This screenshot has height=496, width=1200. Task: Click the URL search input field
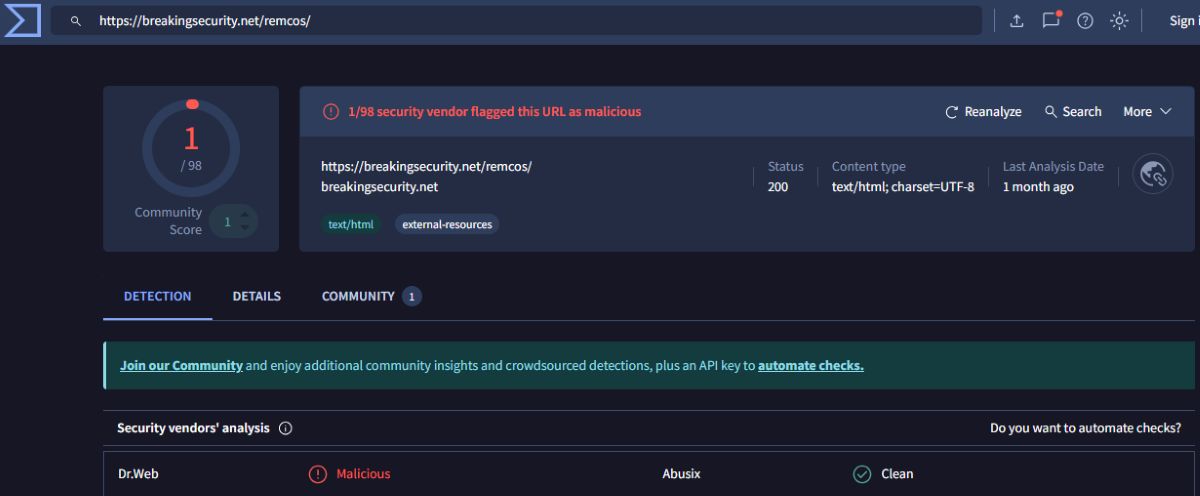(x=530, y=21)
